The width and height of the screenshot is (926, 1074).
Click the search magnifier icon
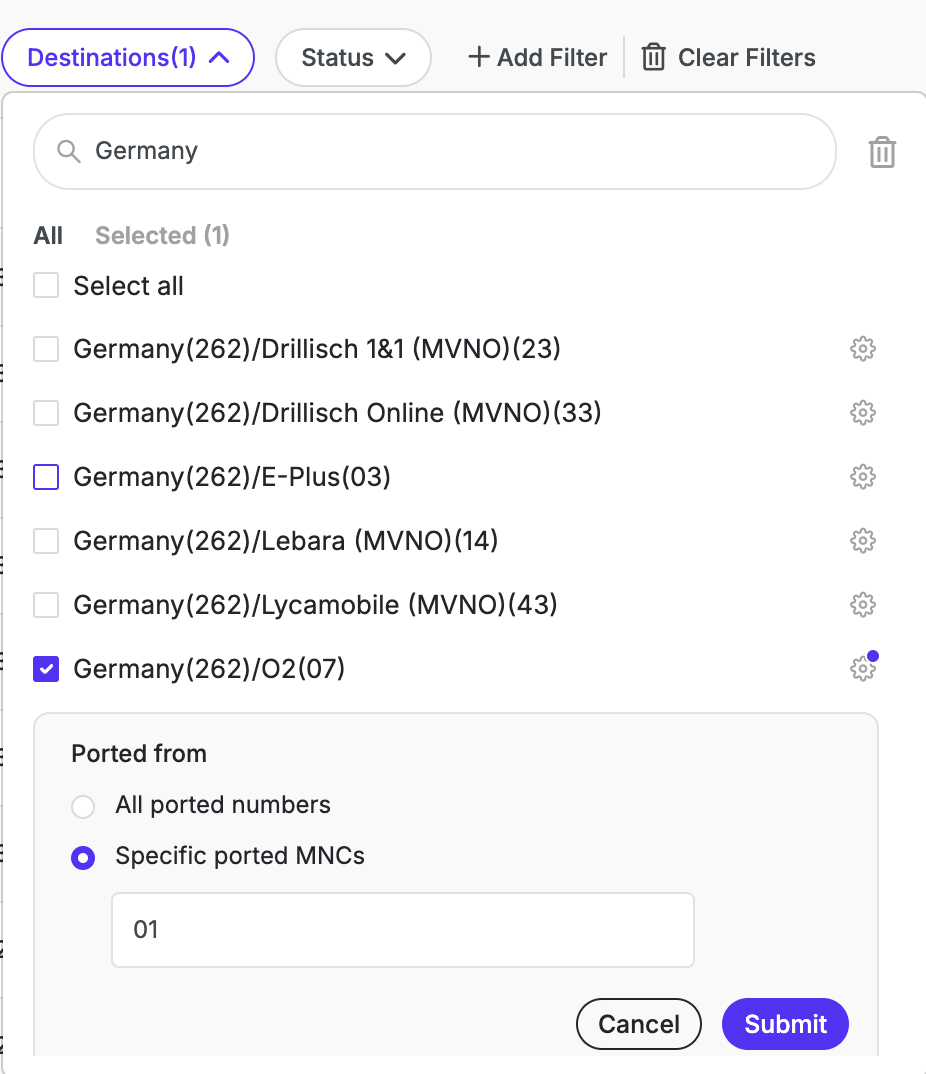(68, 151)
